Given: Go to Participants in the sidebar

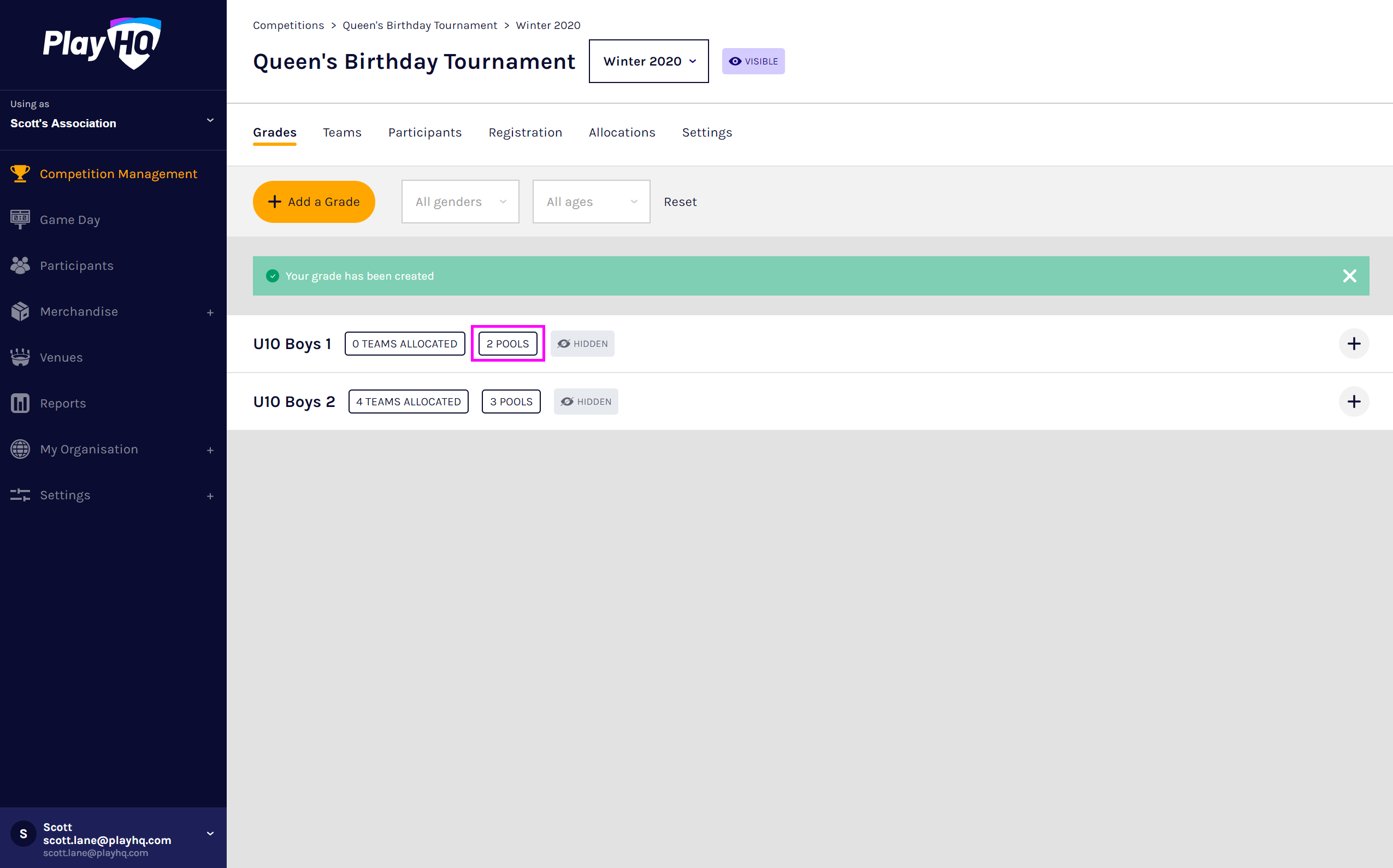Looking at the screenshot, I should pyautogui.click(x=76, y=265).
